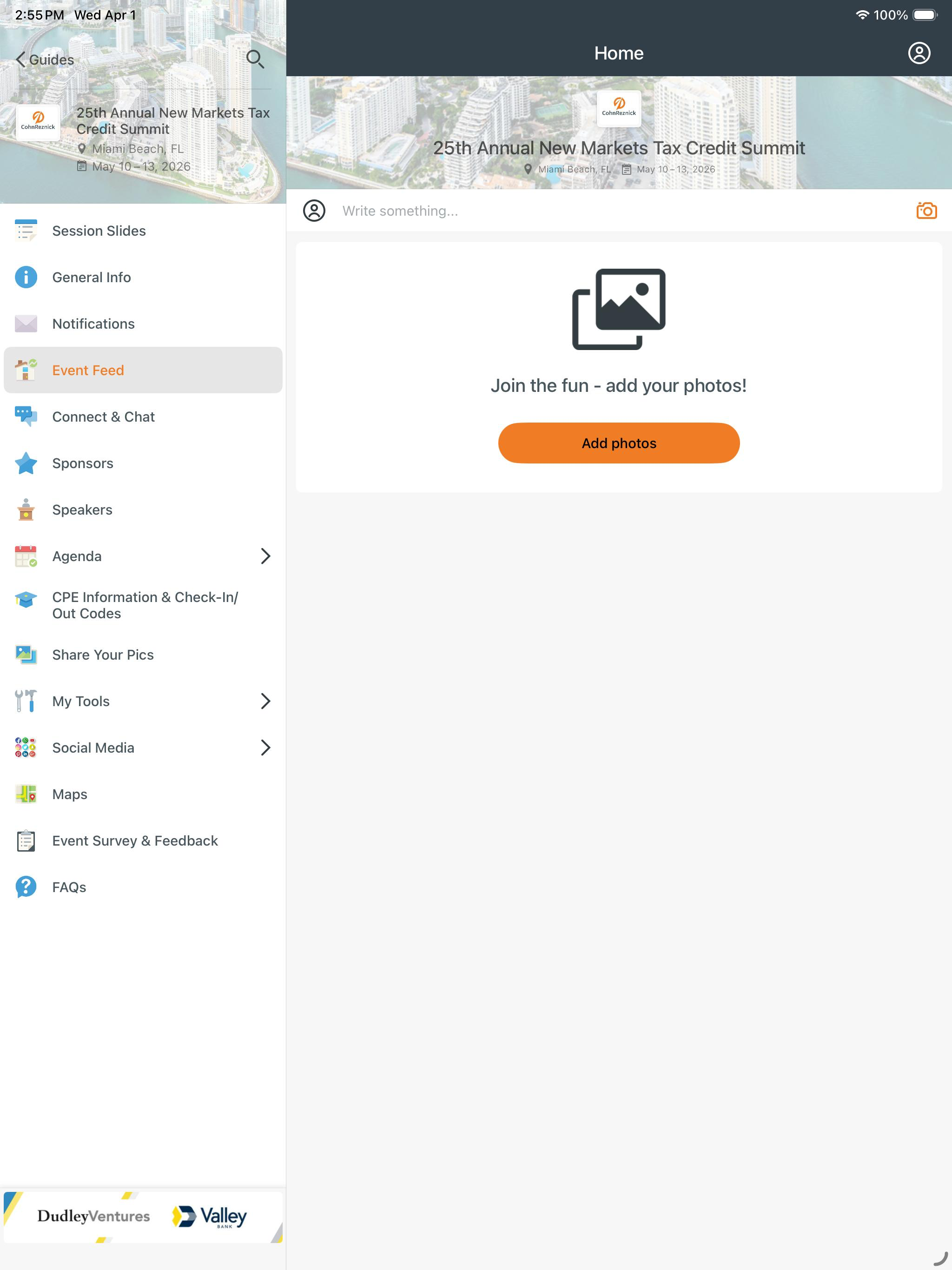Tap the Dudley Ventures sponsor banner

pyautogui.click(x=93, y=1216)
